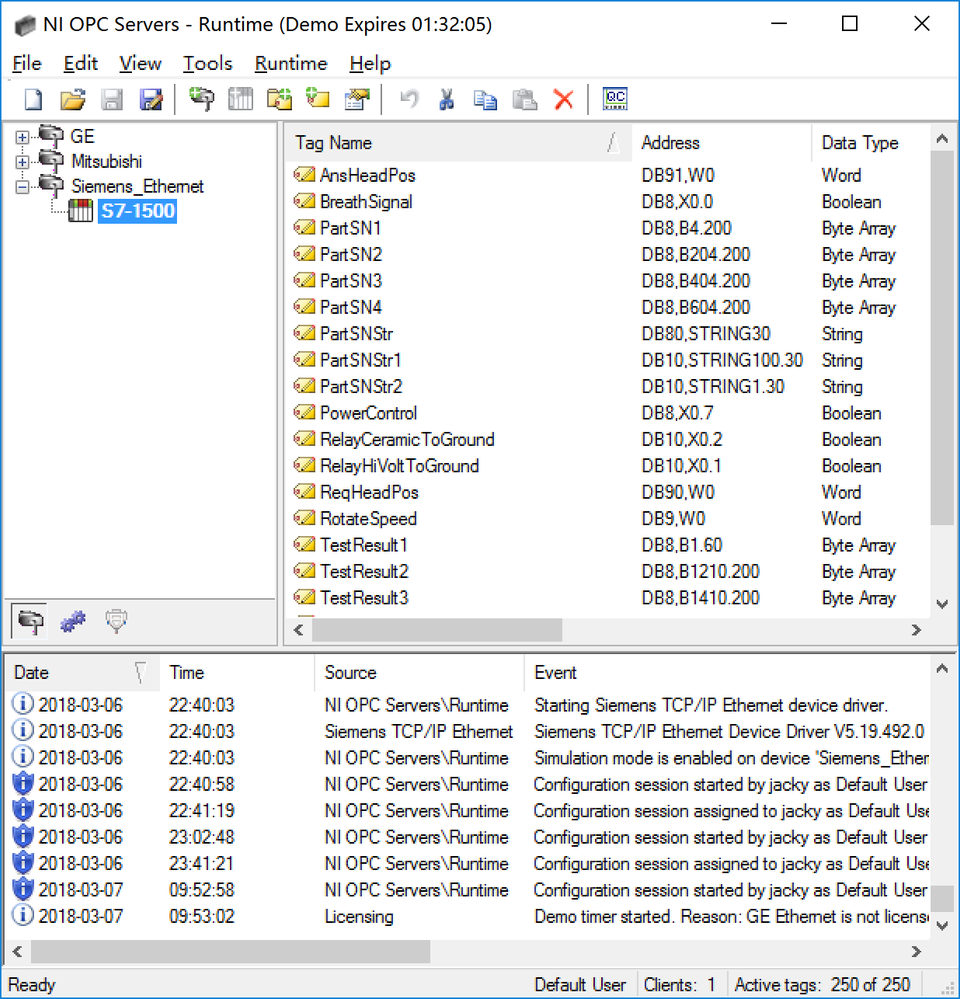
Task: Click the Cut scissors icon
Action: [x=447, y=99]
